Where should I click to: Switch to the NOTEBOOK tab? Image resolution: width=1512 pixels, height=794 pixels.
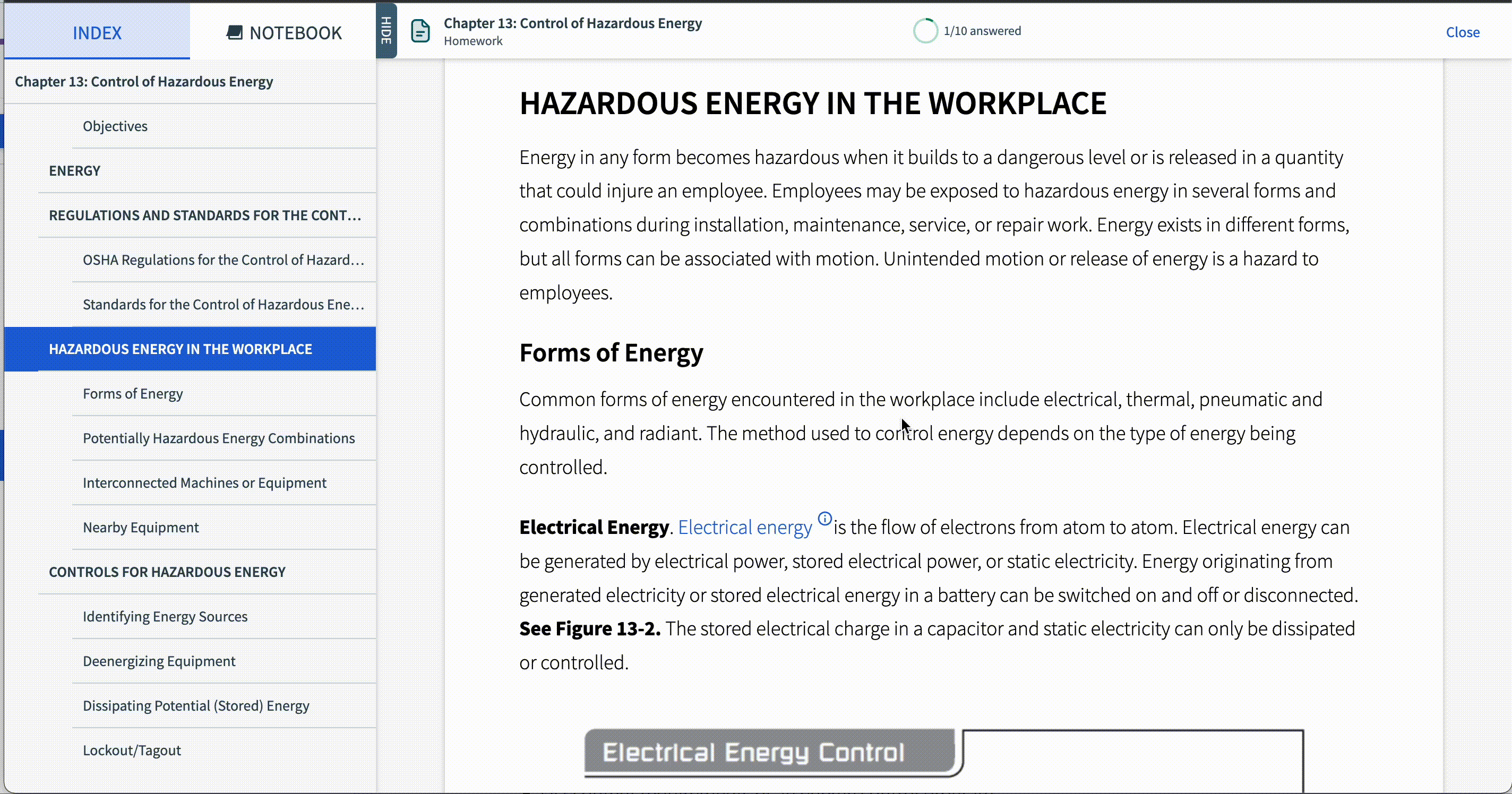pyautogui.click(x=283, y=32)
